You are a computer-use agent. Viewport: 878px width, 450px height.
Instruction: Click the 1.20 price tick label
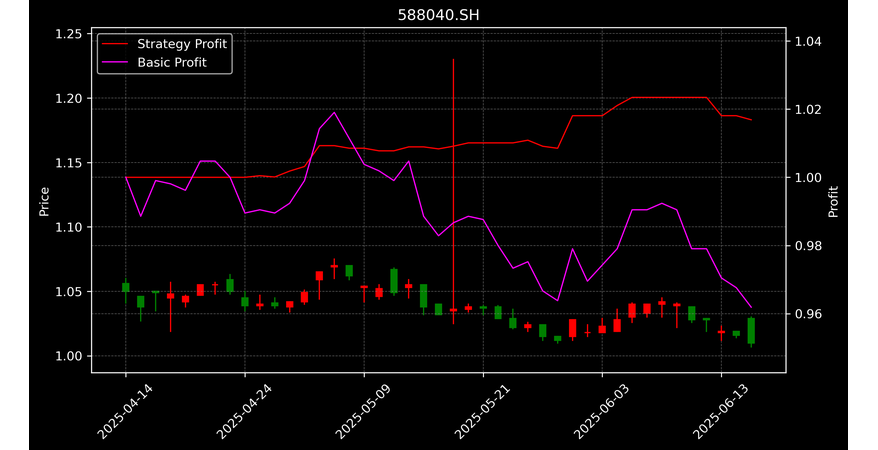point(69,99)
